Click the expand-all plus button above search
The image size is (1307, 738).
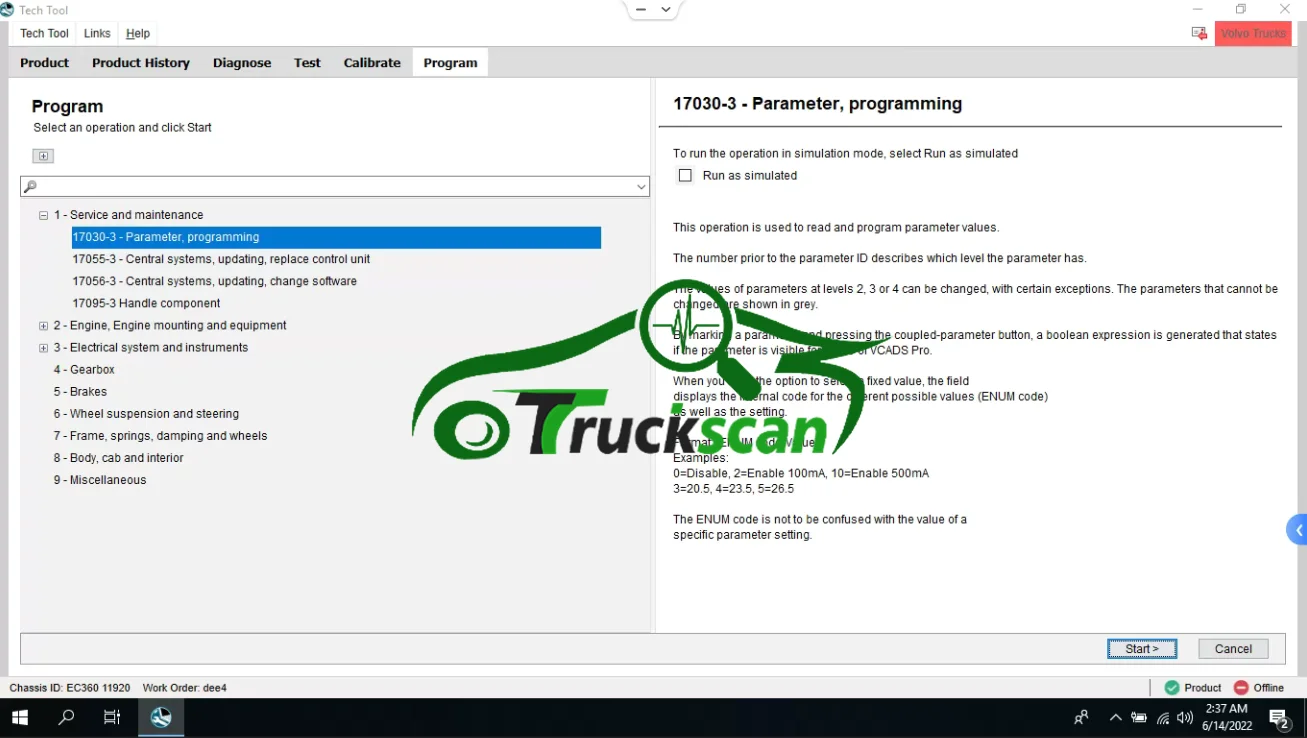[43, 156]
